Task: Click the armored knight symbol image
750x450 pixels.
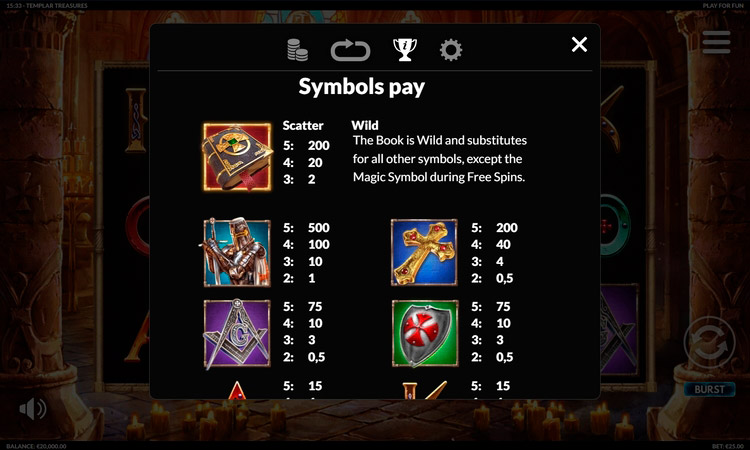Action: point(236,252)
